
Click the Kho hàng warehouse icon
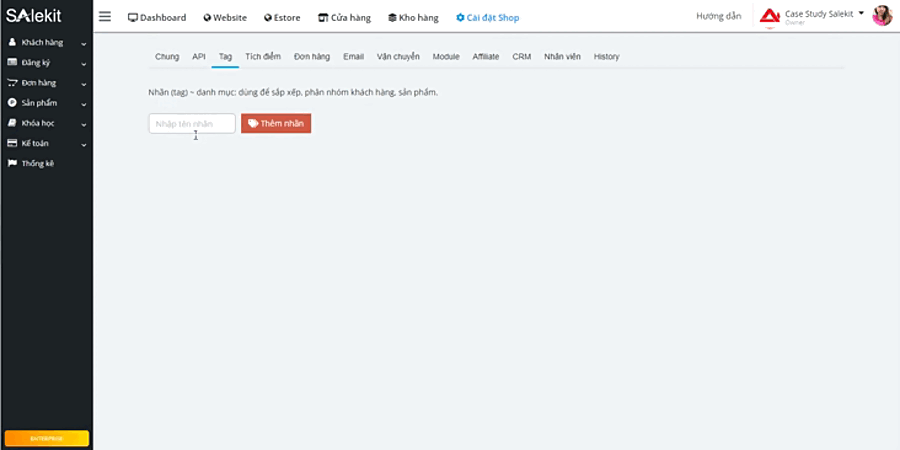(393, 18)
